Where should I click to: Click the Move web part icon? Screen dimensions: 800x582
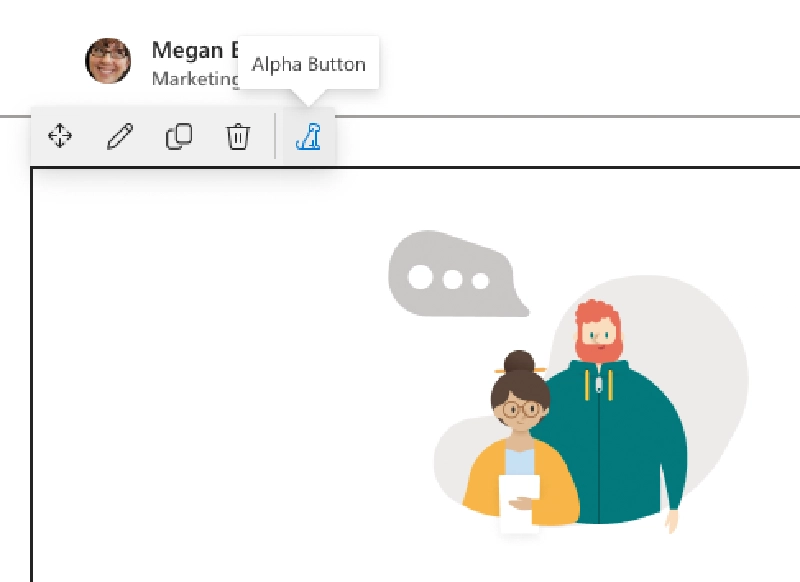tap(60, 136)
